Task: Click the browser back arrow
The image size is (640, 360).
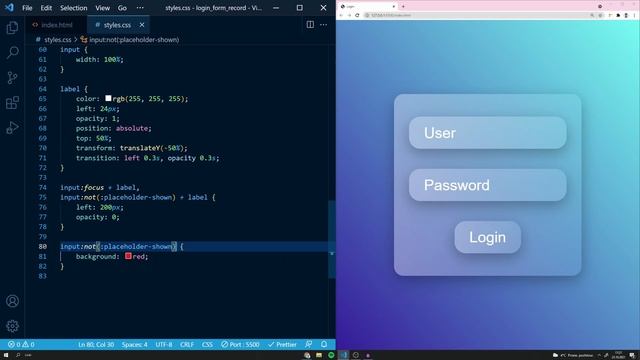Action: (341, 15)
